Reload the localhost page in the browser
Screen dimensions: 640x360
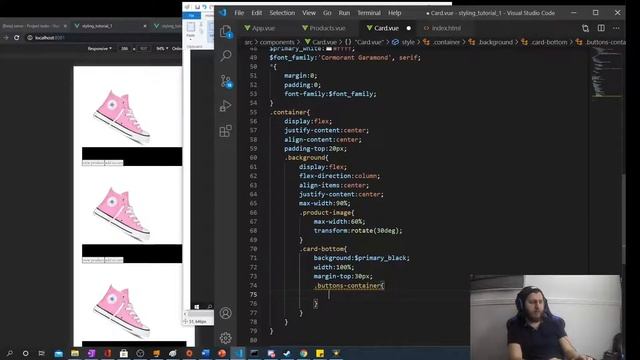(16, 38)
